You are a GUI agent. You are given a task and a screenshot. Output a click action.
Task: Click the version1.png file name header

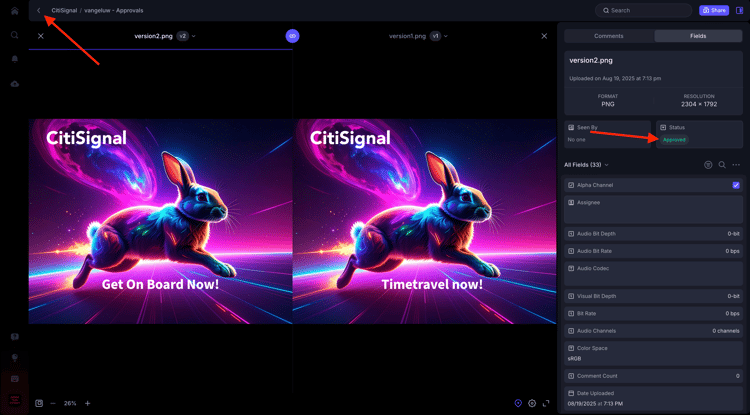coord(407,36)
